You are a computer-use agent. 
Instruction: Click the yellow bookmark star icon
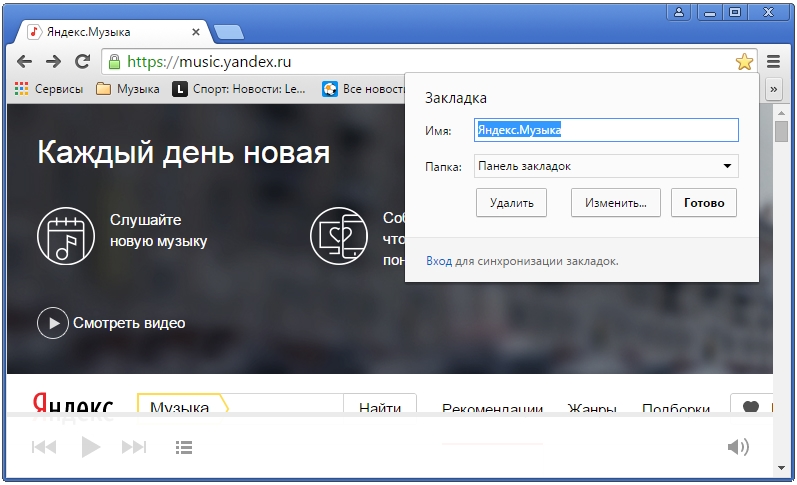pos(744,62)
